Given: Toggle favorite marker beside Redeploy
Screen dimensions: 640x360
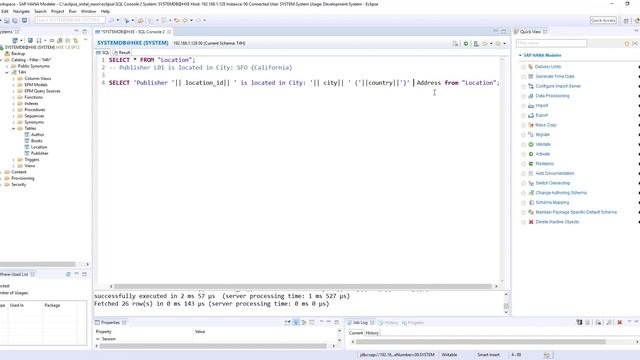Looking at the screenshot, I should pyautogui.click(x=524, y=164).
